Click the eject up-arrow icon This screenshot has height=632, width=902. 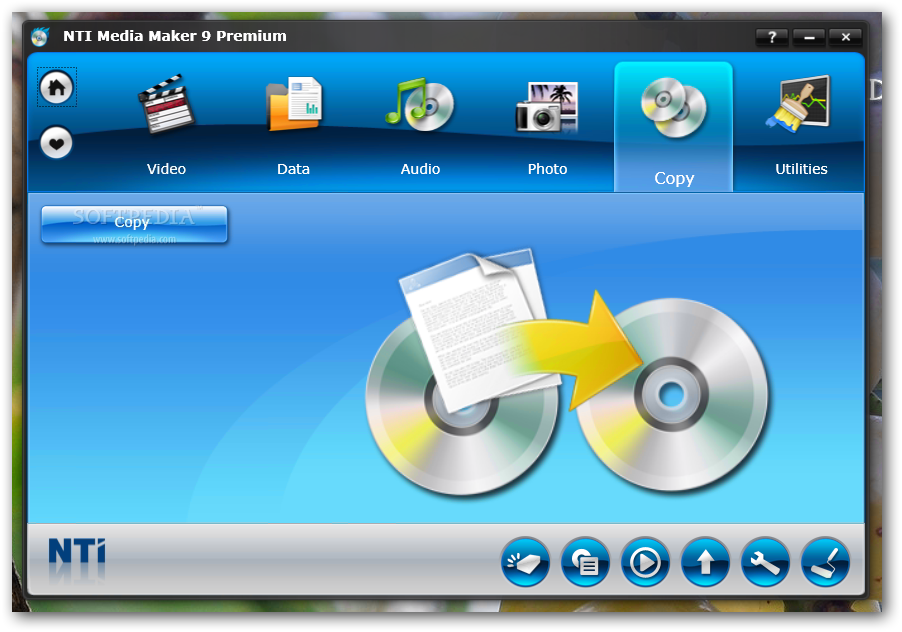705,562
